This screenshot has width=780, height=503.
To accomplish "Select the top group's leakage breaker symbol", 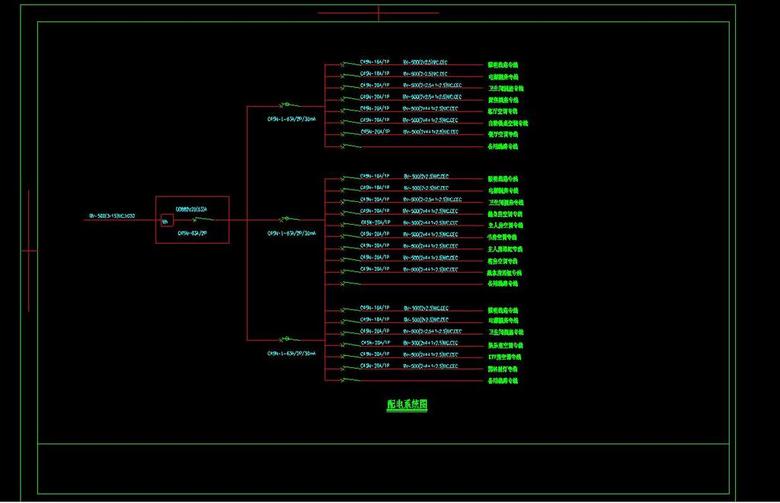I will pyautogui.click(x=286, y=104).
